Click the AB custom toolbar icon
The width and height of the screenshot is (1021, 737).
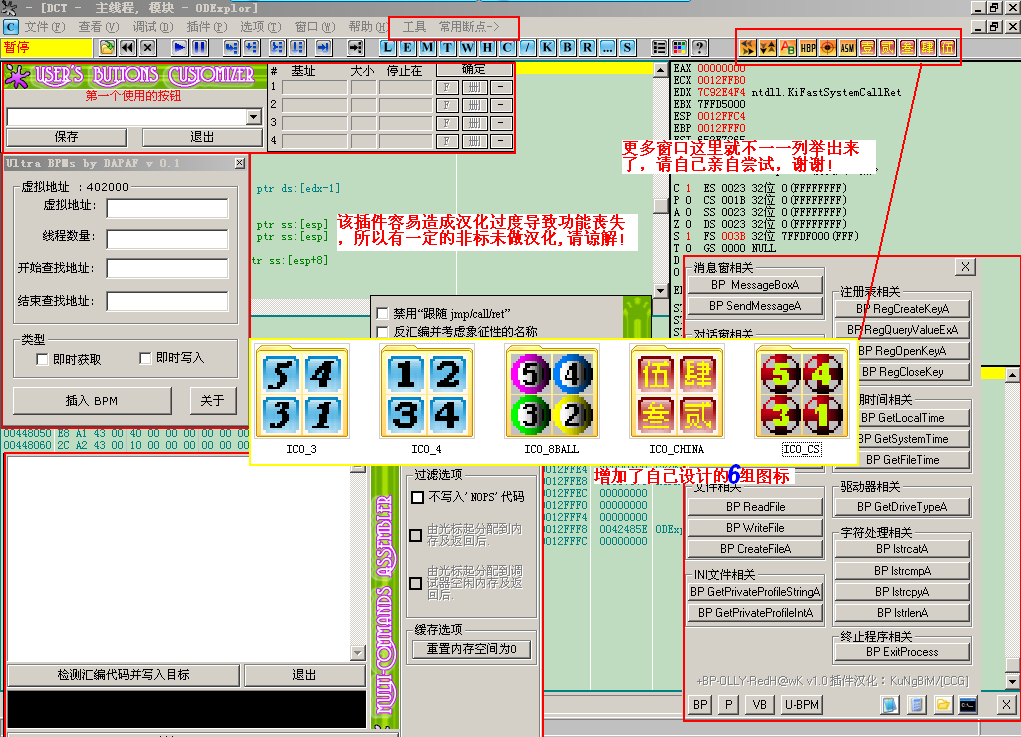point(787,48)
